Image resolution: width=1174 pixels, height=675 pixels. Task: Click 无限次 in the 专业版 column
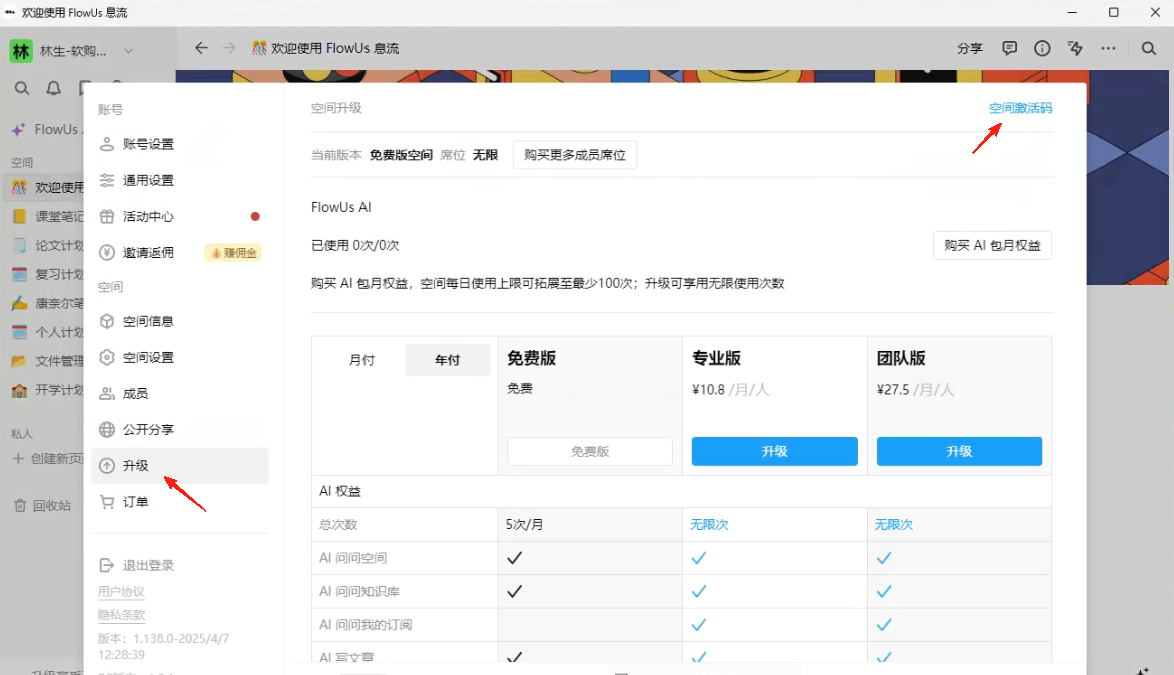709,525
